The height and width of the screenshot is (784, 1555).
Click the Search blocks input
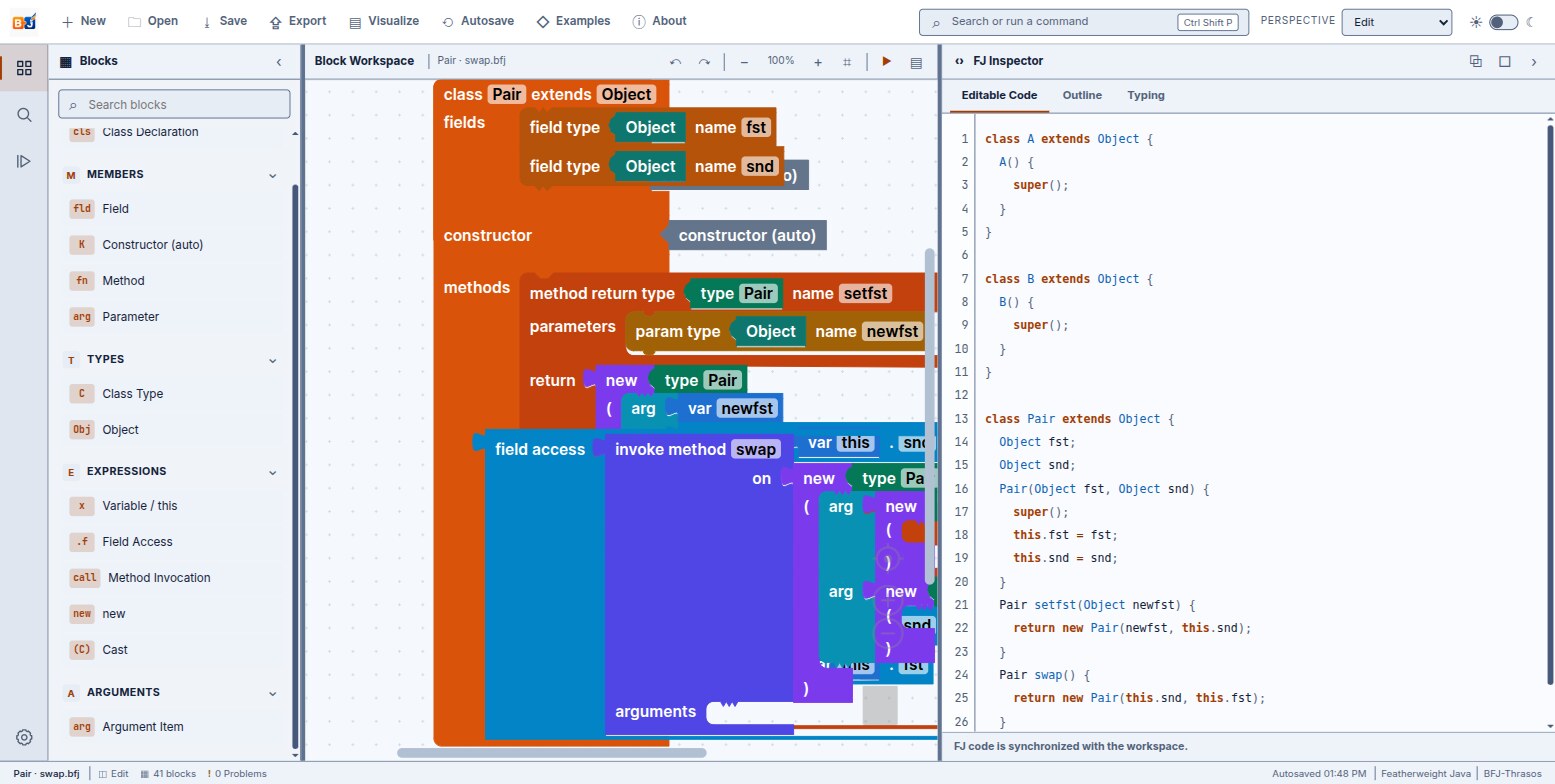coord(174,104)
